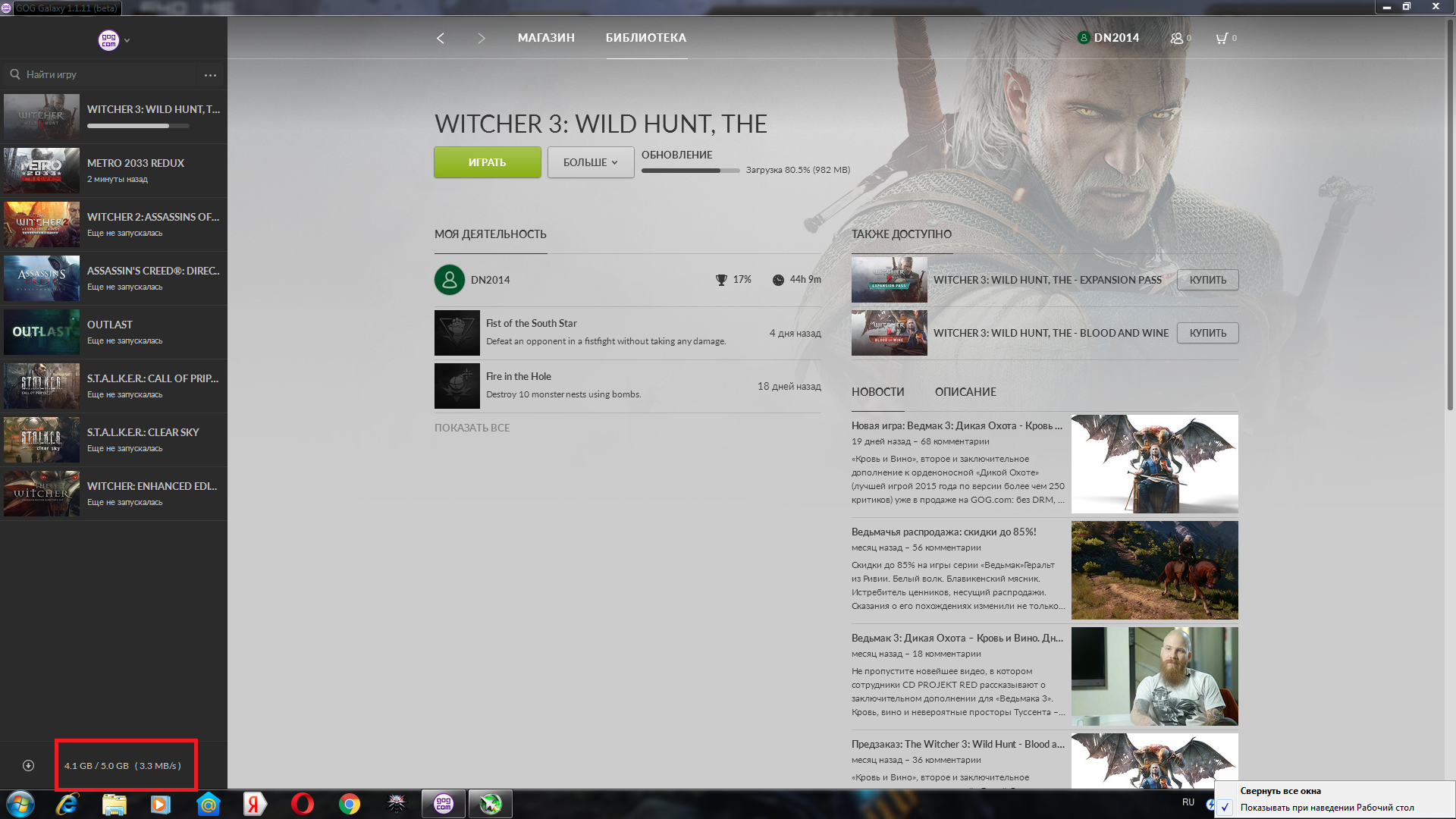Click the update download progress bar

click(x=690, y=171)
